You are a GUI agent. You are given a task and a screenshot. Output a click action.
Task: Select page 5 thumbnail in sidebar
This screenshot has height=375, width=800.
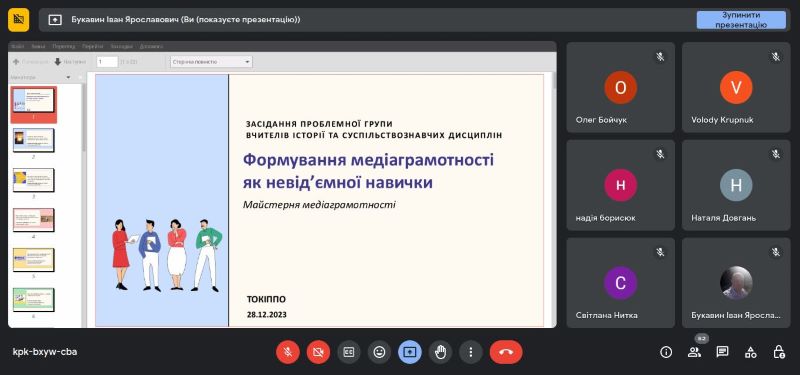34,260
